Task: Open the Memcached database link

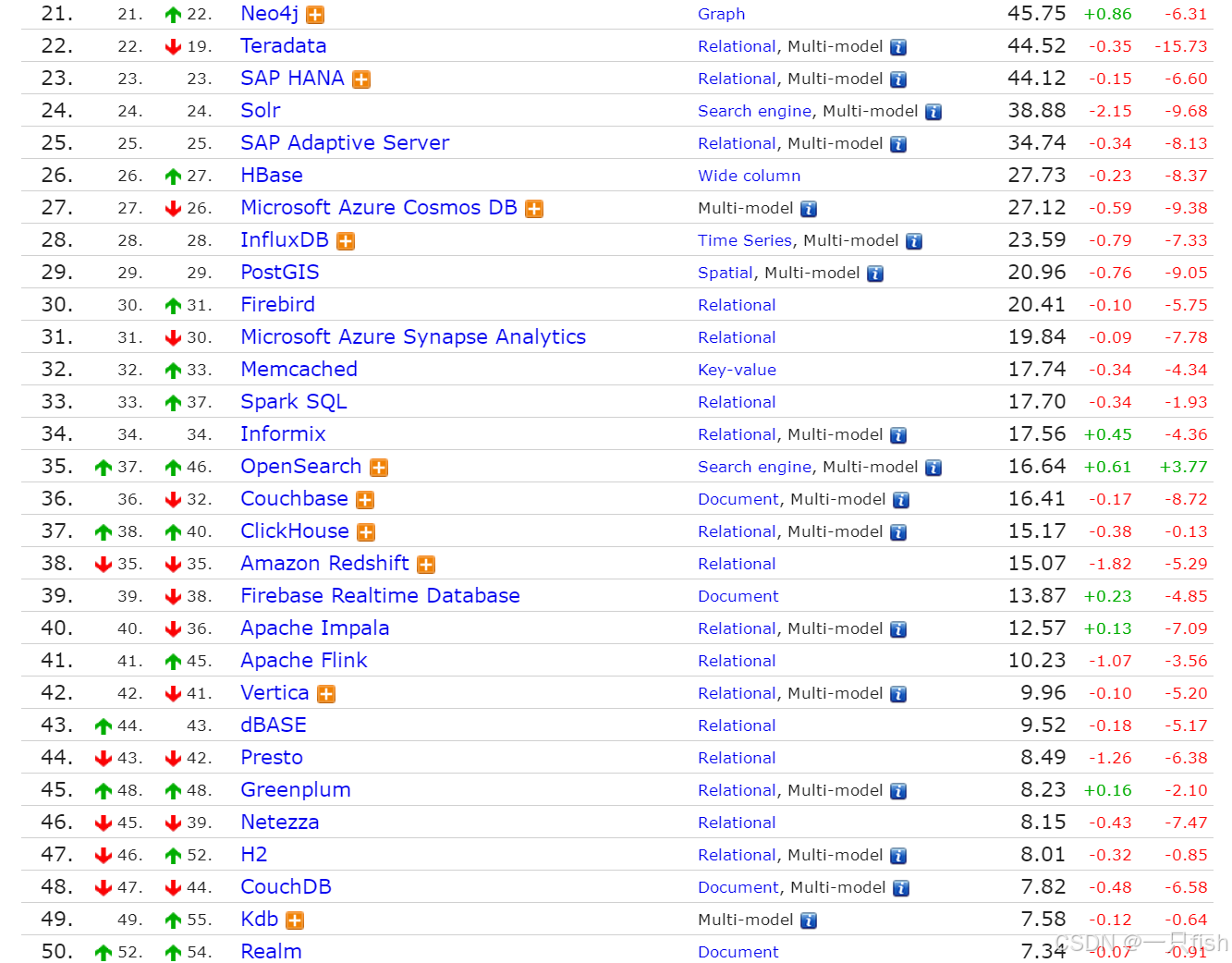Action: (299, 370)
